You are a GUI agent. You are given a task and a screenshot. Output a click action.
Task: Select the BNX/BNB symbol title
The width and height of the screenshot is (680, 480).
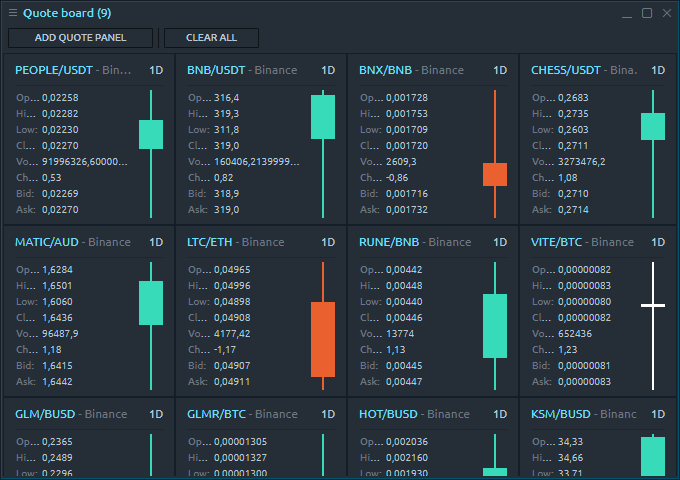pyautogui.click(x=386, y=70)
